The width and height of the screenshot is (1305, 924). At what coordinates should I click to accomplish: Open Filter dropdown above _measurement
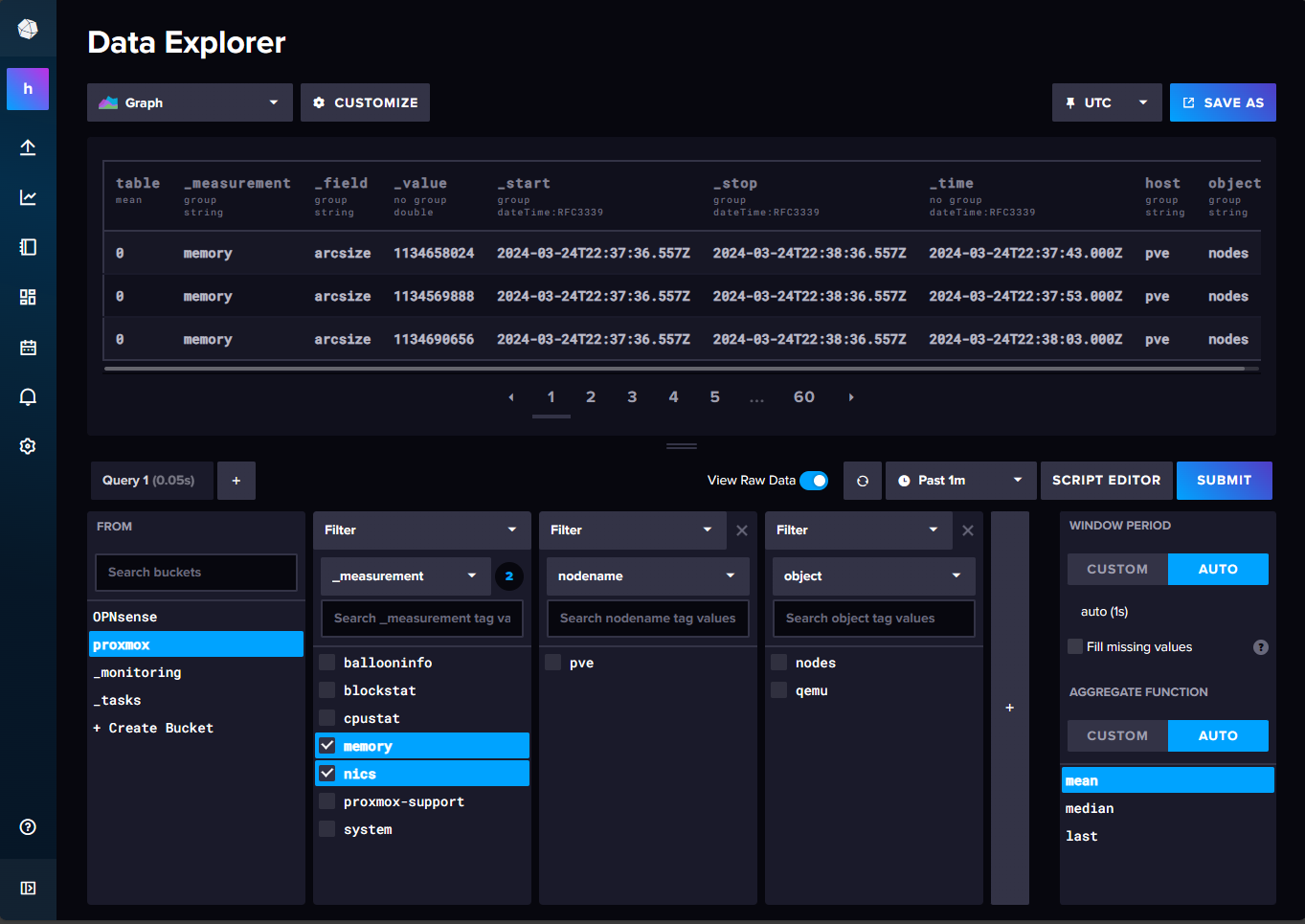422,530
